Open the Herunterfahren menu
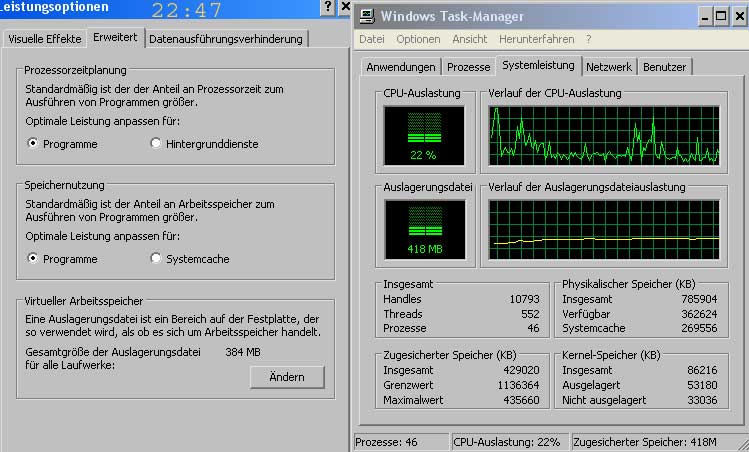The image size is (749, 452). tap(536, 39)
